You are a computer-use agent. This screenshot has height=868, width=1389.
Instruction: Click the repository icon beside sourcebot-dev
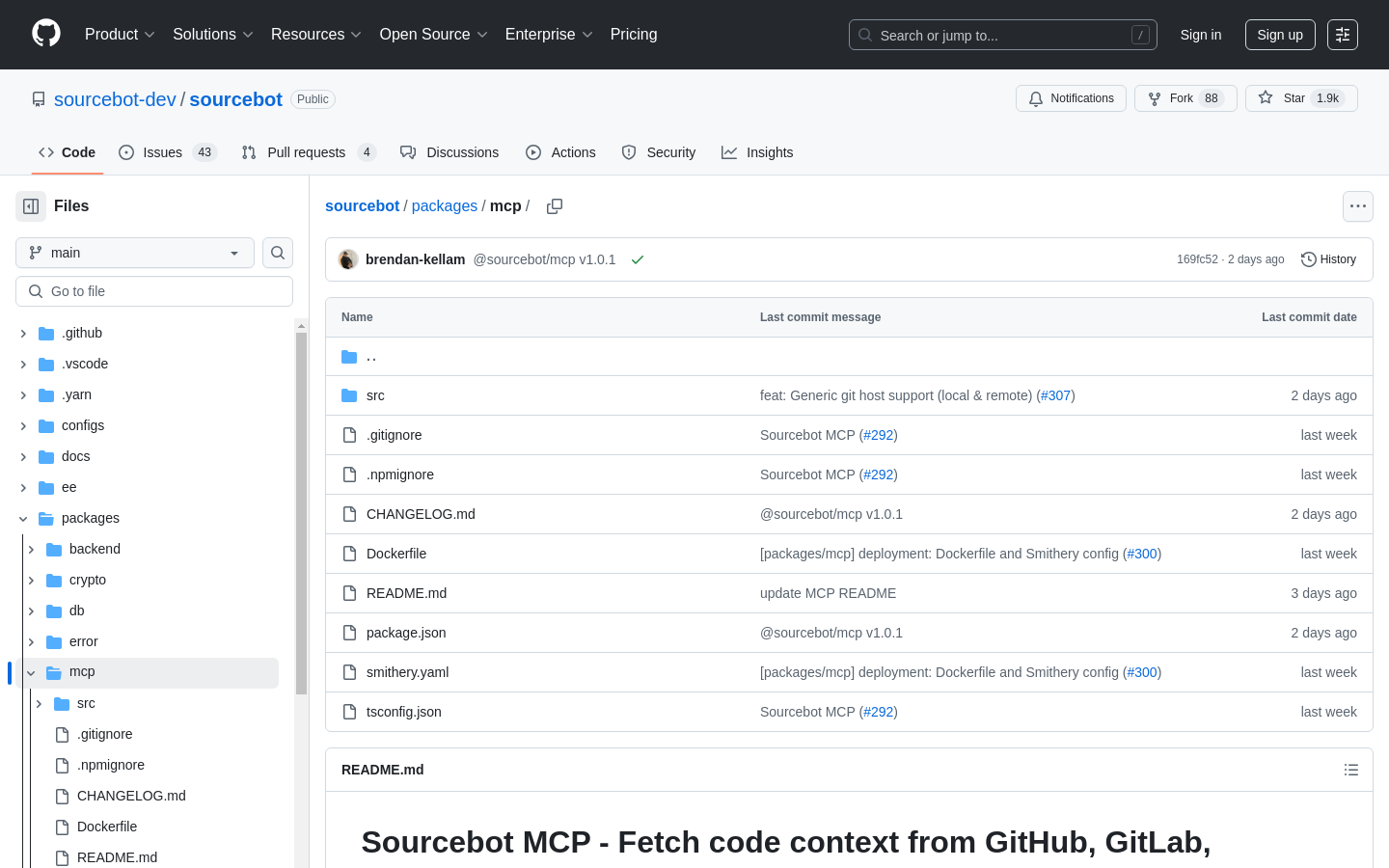pyautogui.click(x=39, y=99)
